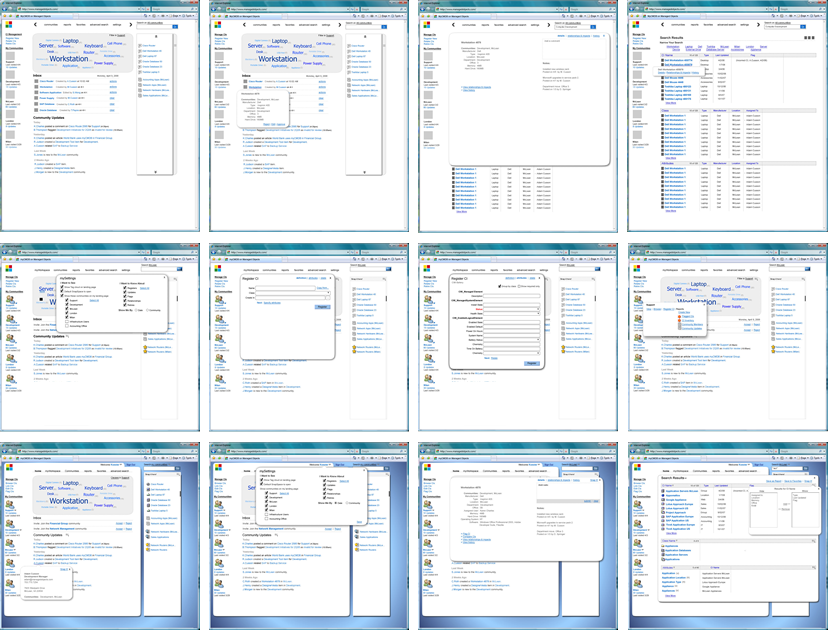Viewport: 828px width, 630px height.
Task: Click Google Appliance row icon in blue Search Results
Action: 663,500
